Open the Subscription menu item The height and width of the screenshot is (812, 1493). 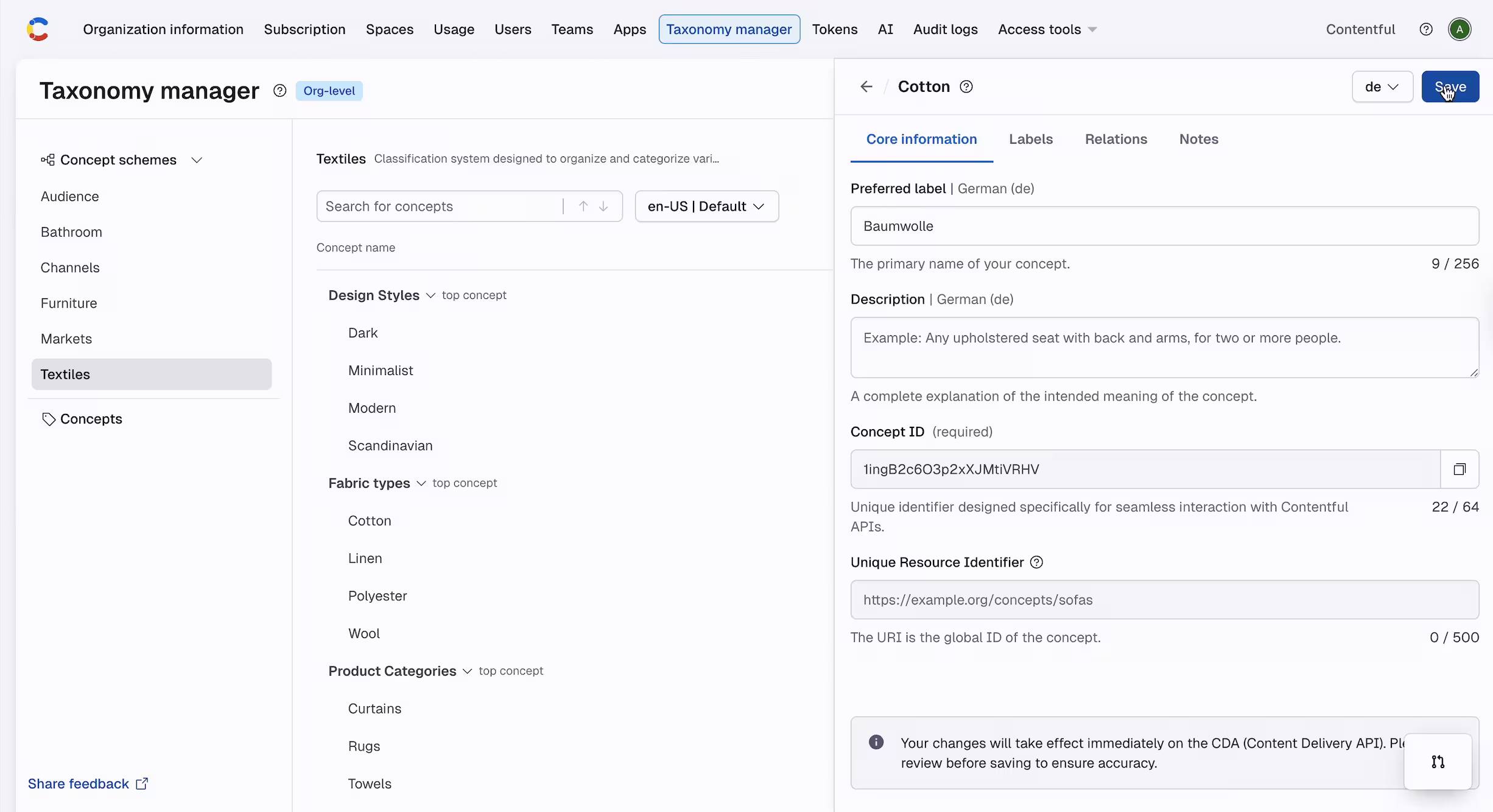tap(304, 29)
